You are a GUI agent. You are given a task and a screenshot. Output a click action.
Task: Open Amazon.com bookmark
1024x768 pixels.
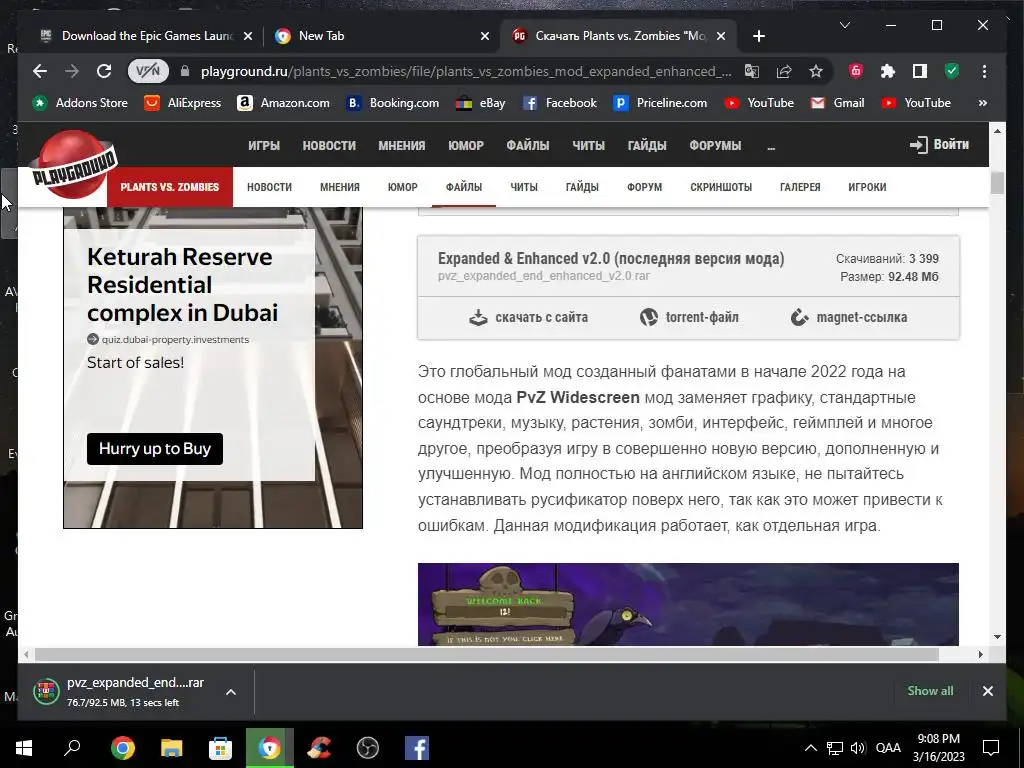click(x=283, y=103)
